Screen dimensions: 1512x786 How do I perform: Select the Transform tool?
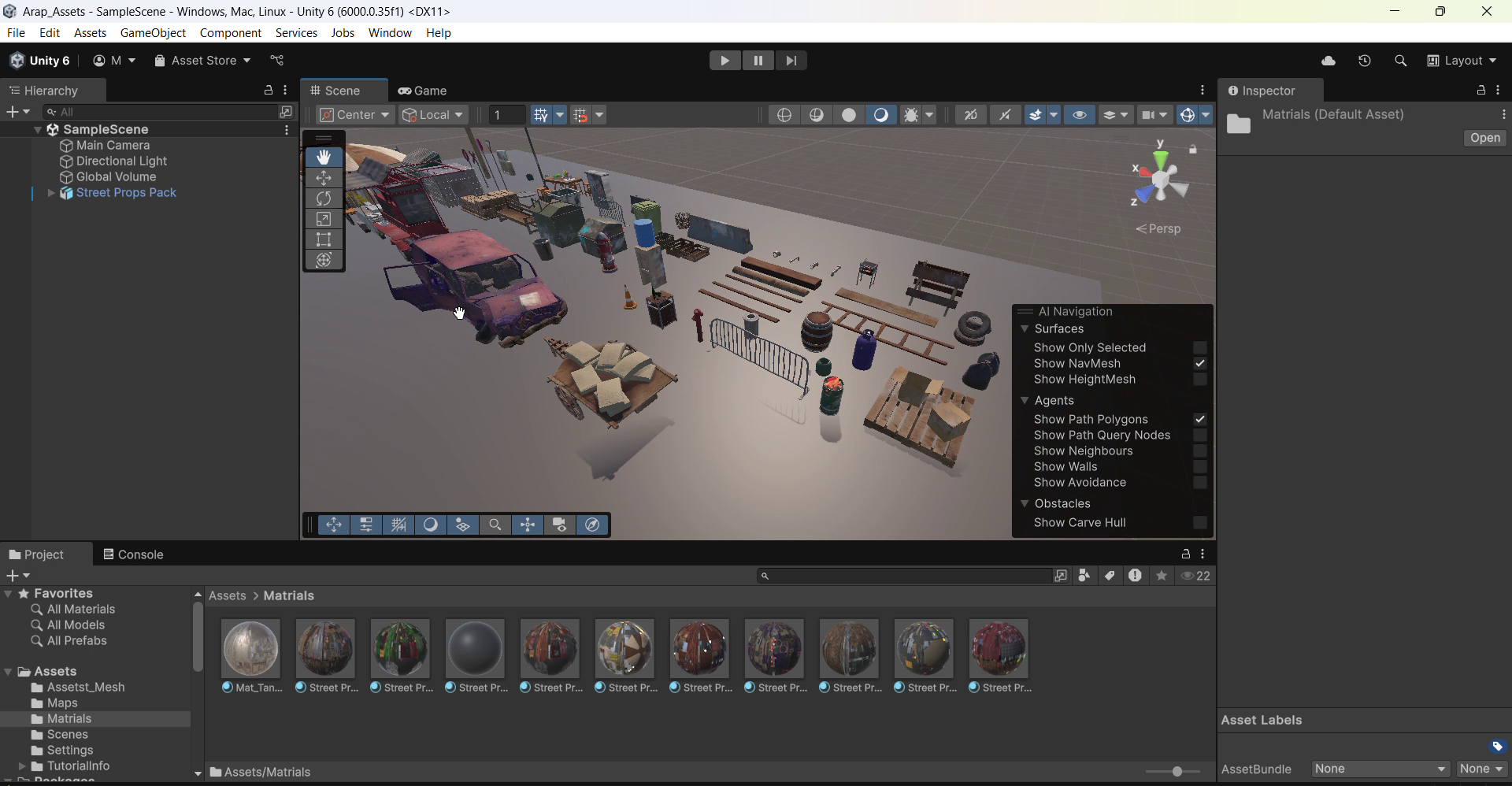click(324, 260)
